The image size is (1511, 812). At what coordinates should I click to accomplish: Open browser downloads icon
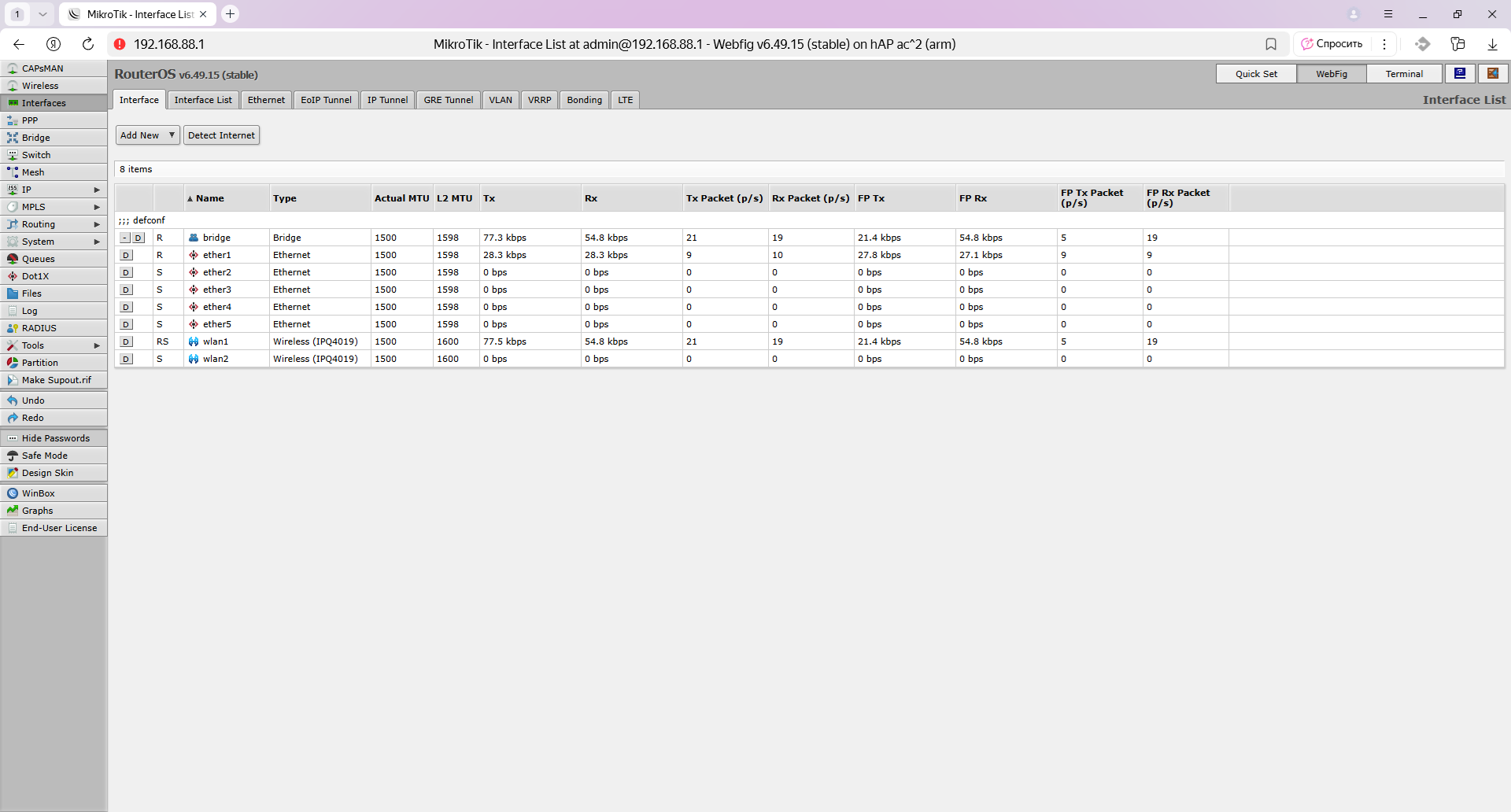click(x=1492, y=44)
